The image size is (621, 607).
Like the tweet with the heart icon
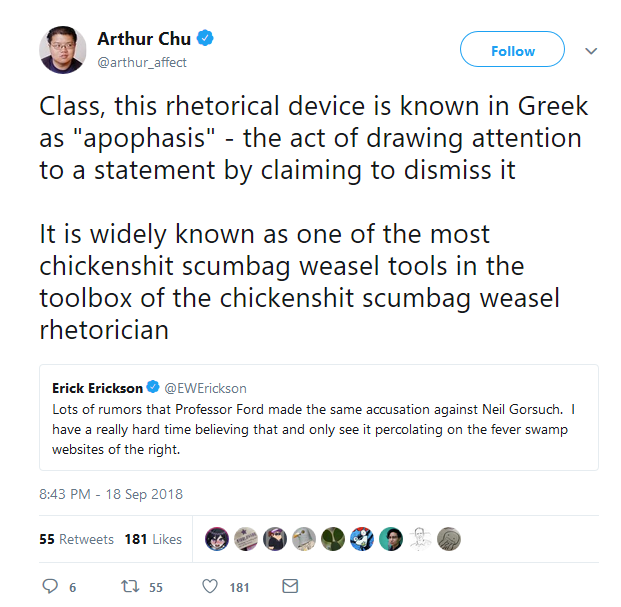coord(210,586)
